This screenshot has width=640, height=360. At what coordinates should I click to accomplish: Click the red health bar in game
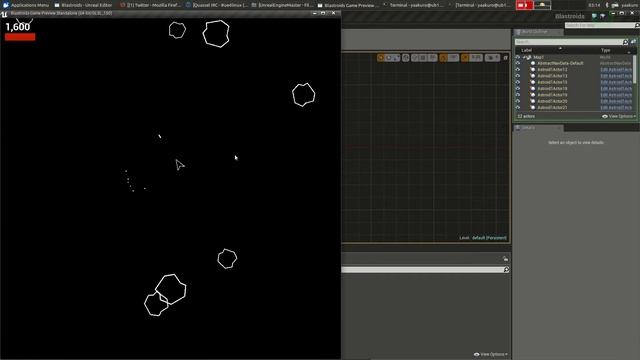point(20,37)
